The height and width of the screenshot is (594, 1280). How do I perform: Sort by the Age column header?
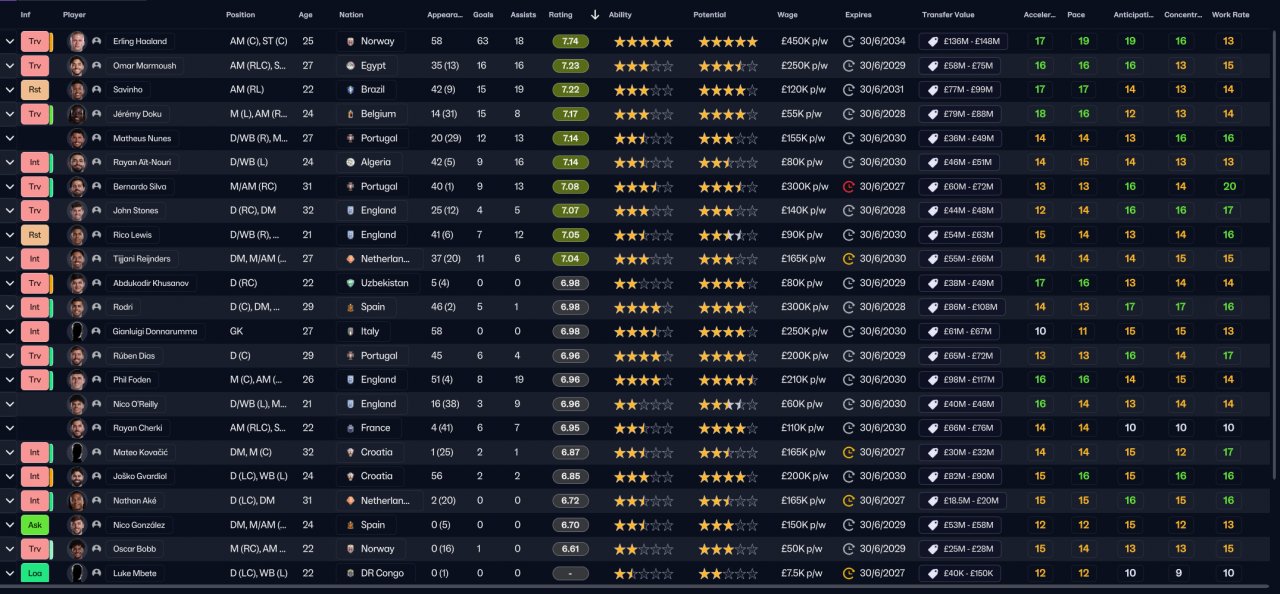tap(305, 15)
